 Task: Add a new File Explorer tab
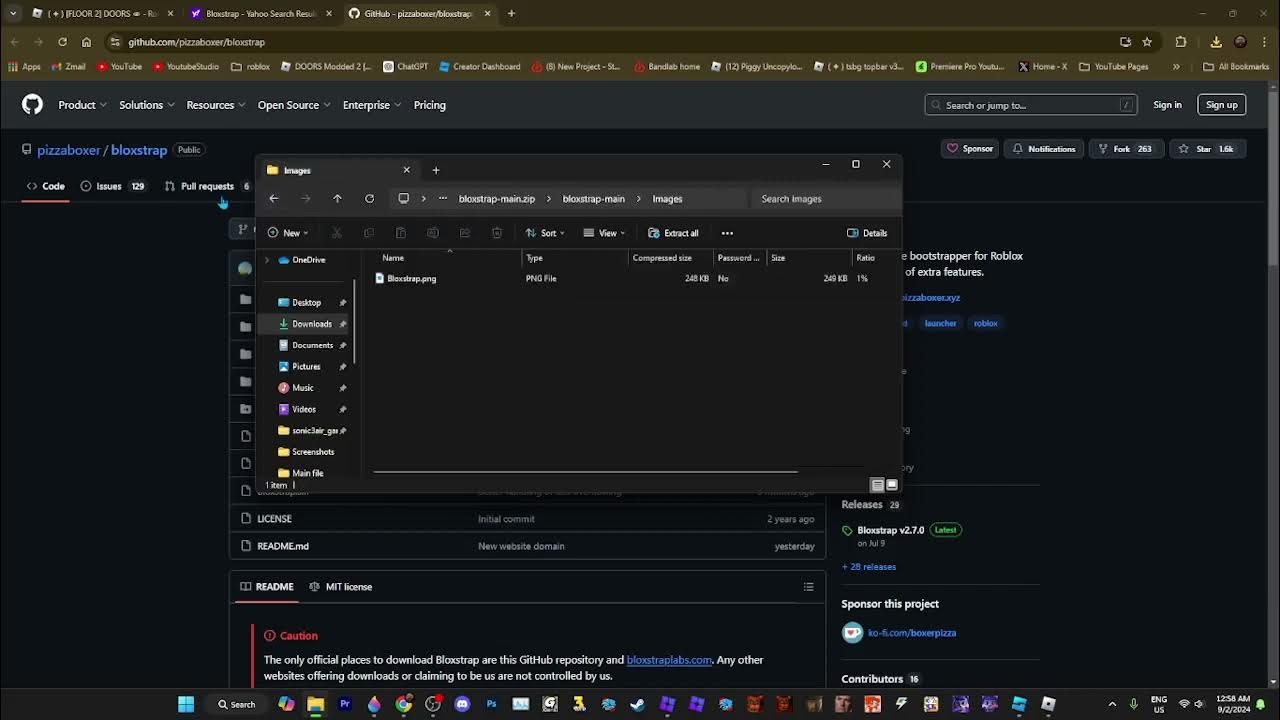coord(435,170)
